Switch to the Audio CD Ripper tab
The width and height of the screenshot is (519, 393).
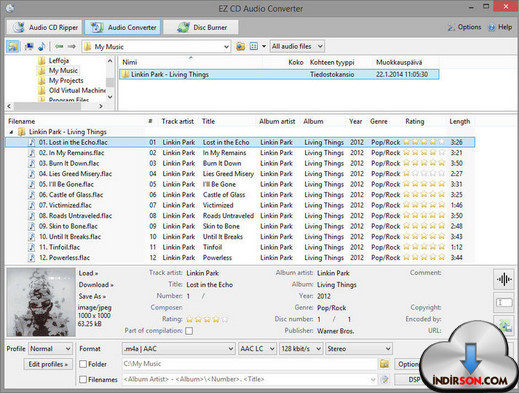coord(44,27)
